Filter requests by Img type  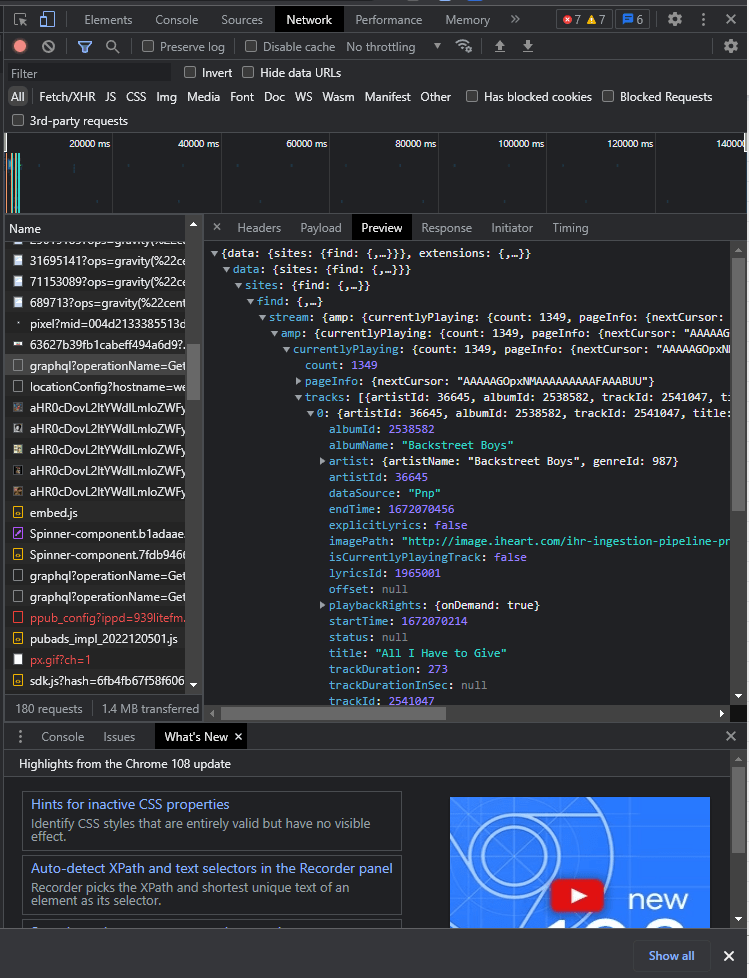tap(166, 97)
